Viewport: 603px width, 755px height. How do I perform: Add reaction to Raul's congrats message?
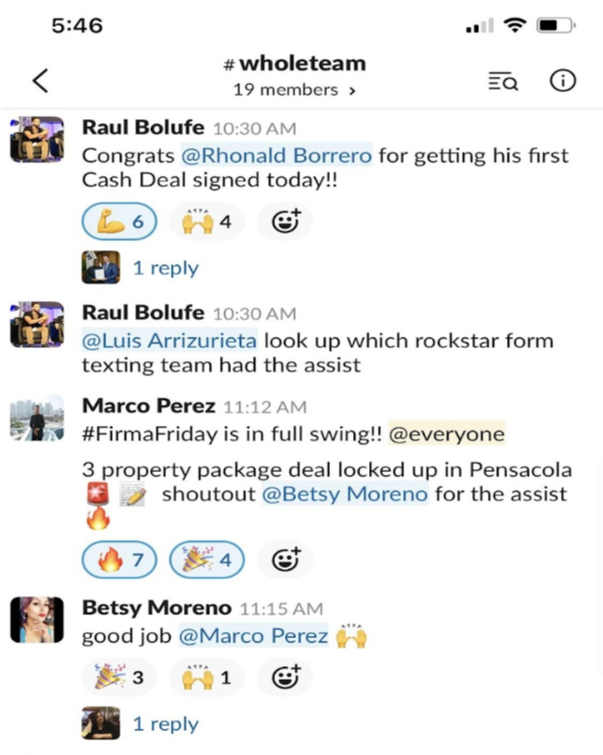(x=285, y=222)
